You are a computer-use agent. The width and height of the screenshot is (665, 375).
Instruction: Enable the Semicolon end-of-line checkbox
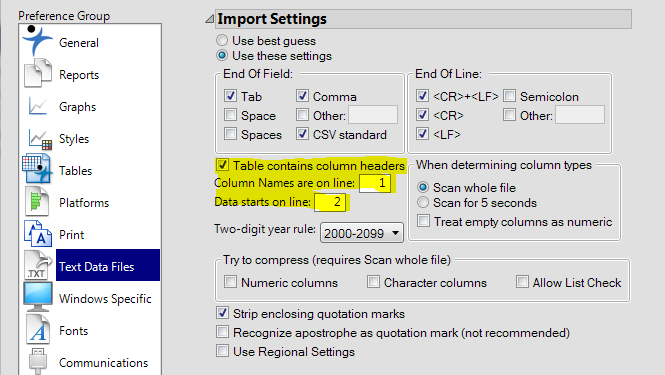[509, 95]
